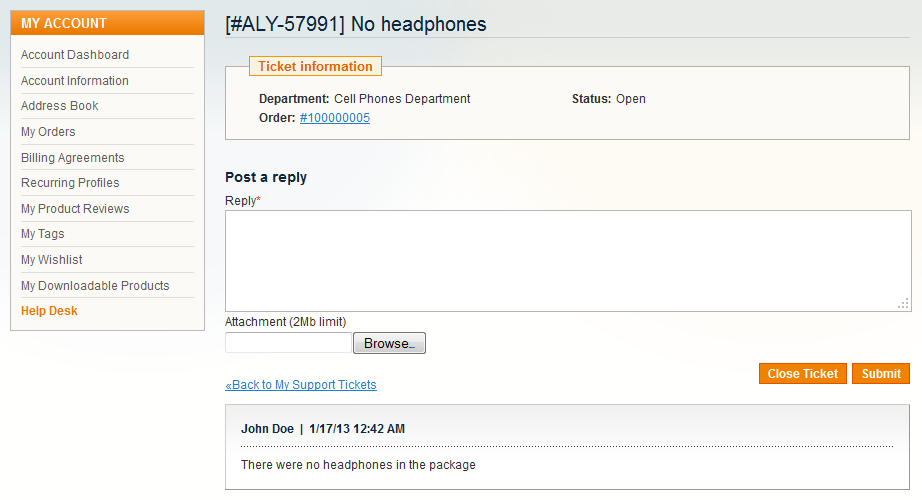Image resolution: width=922 pixels, height=500 pixels.
Task: Select Recurring Profiles menu item
Action: pos(70,183)
